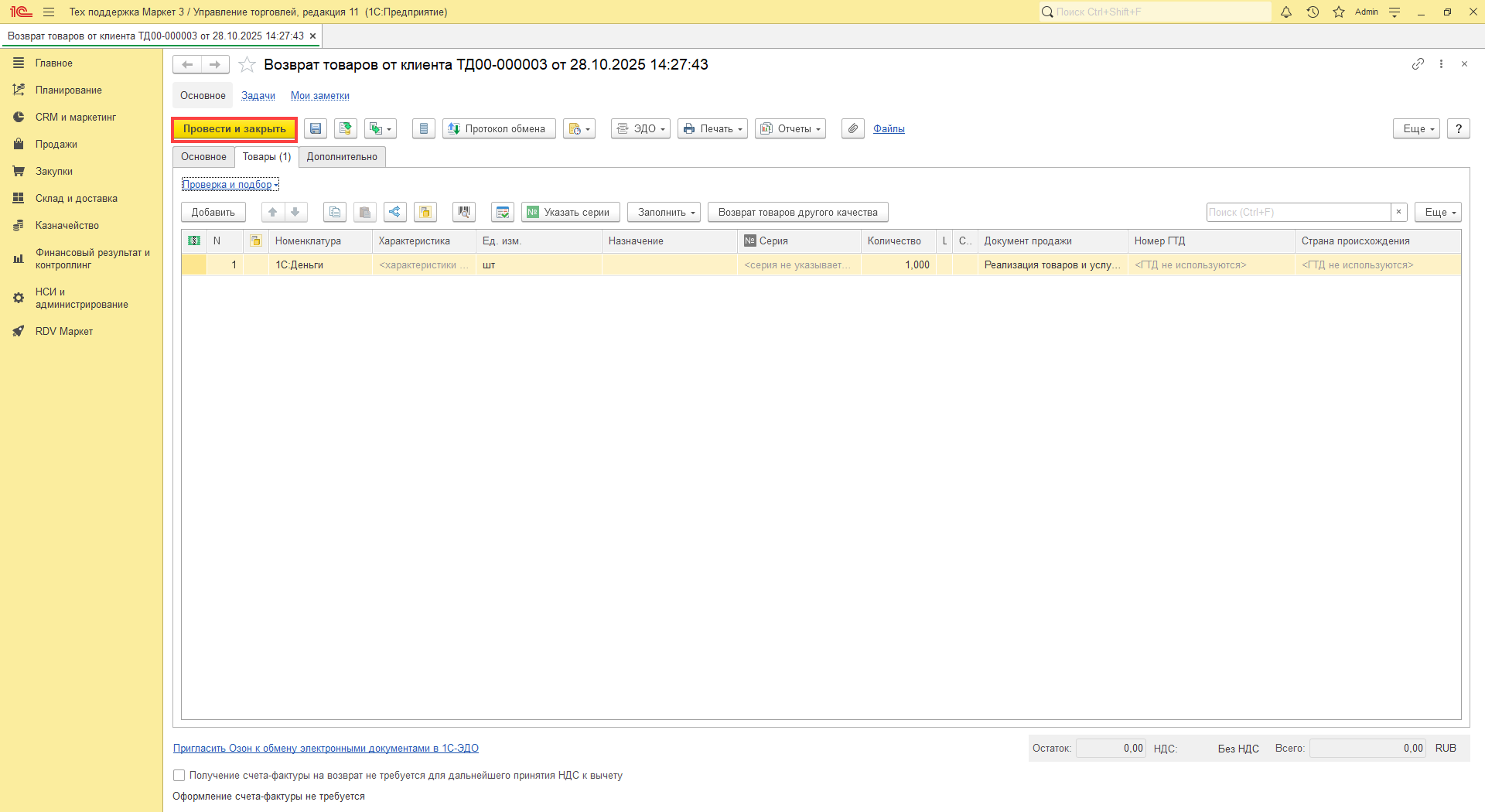The width and height of the screenshot is (1485, 812).
Task: Go to Казначейство section
Action: [67, 225]
